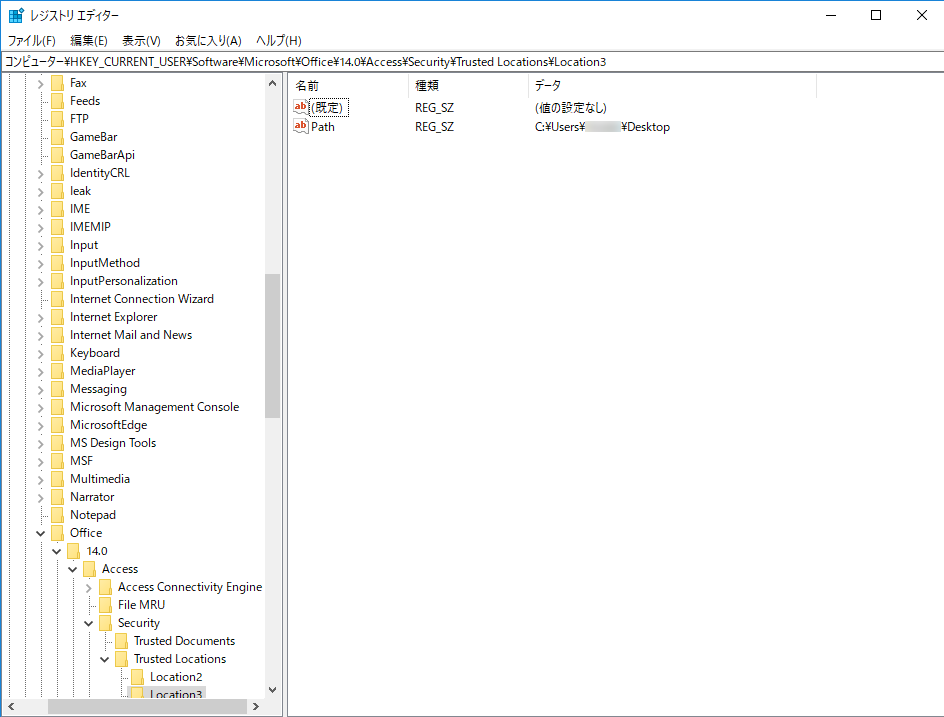Click the REG_SZ type of Path row

pyautogui.click(x=434, y=127)
